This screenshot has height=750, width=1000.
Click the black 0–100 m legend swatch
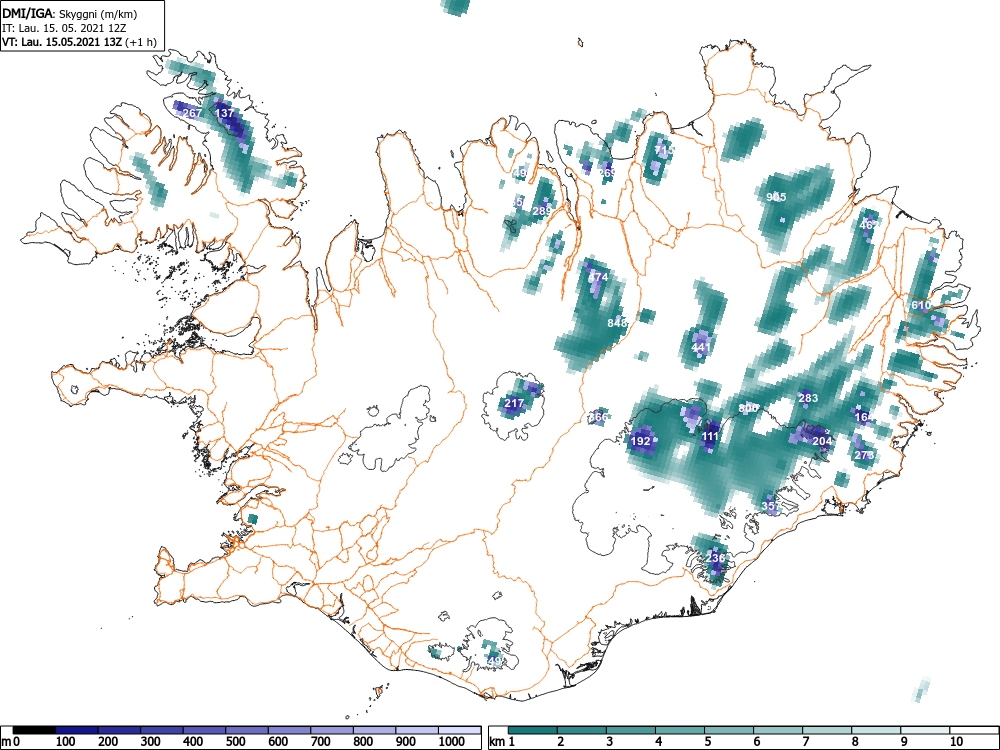coord(34,730)
